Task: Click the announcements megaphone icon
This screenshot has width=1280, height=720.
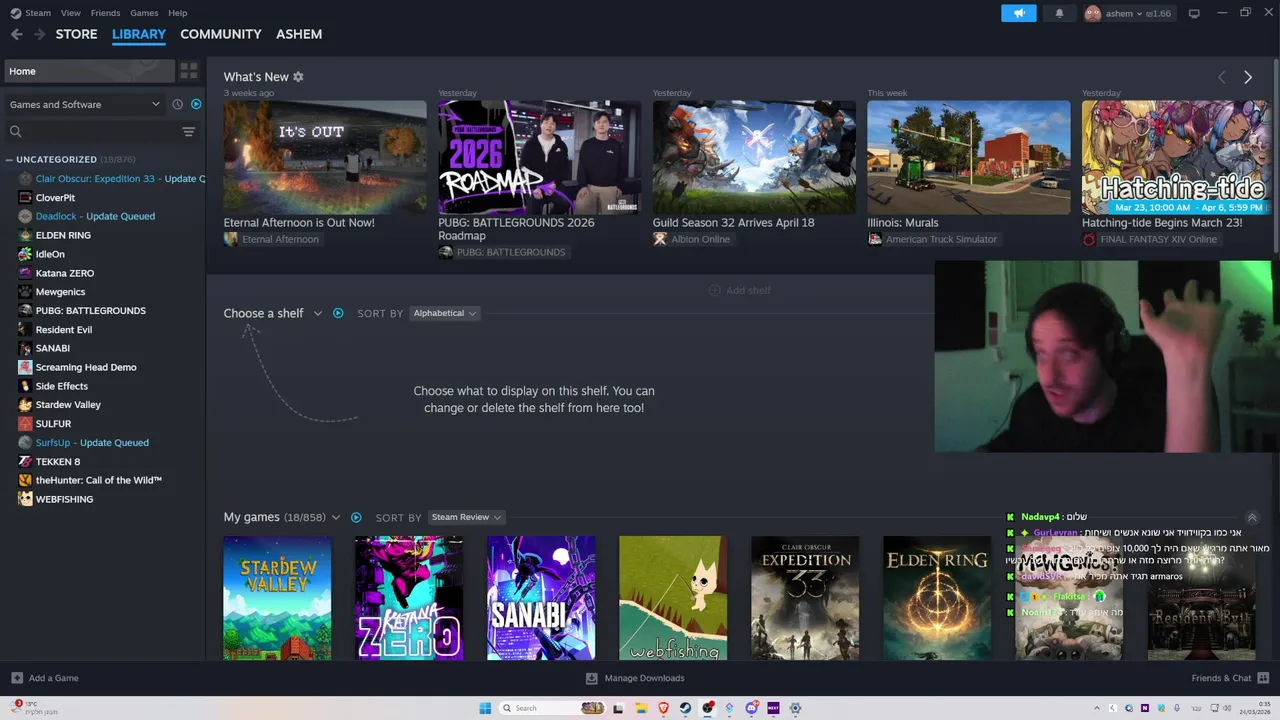Action: (1019, 13)
